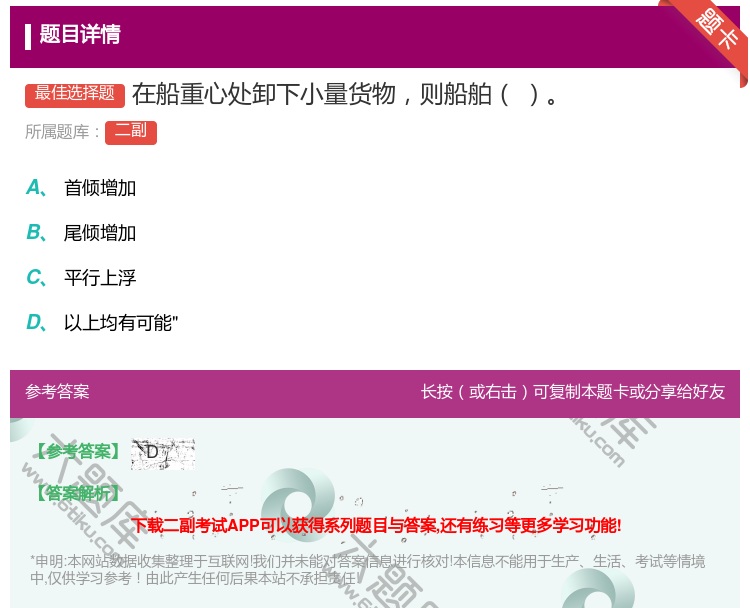Click the 所属题库 label
The width and height of the screenshot is (750, 608).
(62, 132)
